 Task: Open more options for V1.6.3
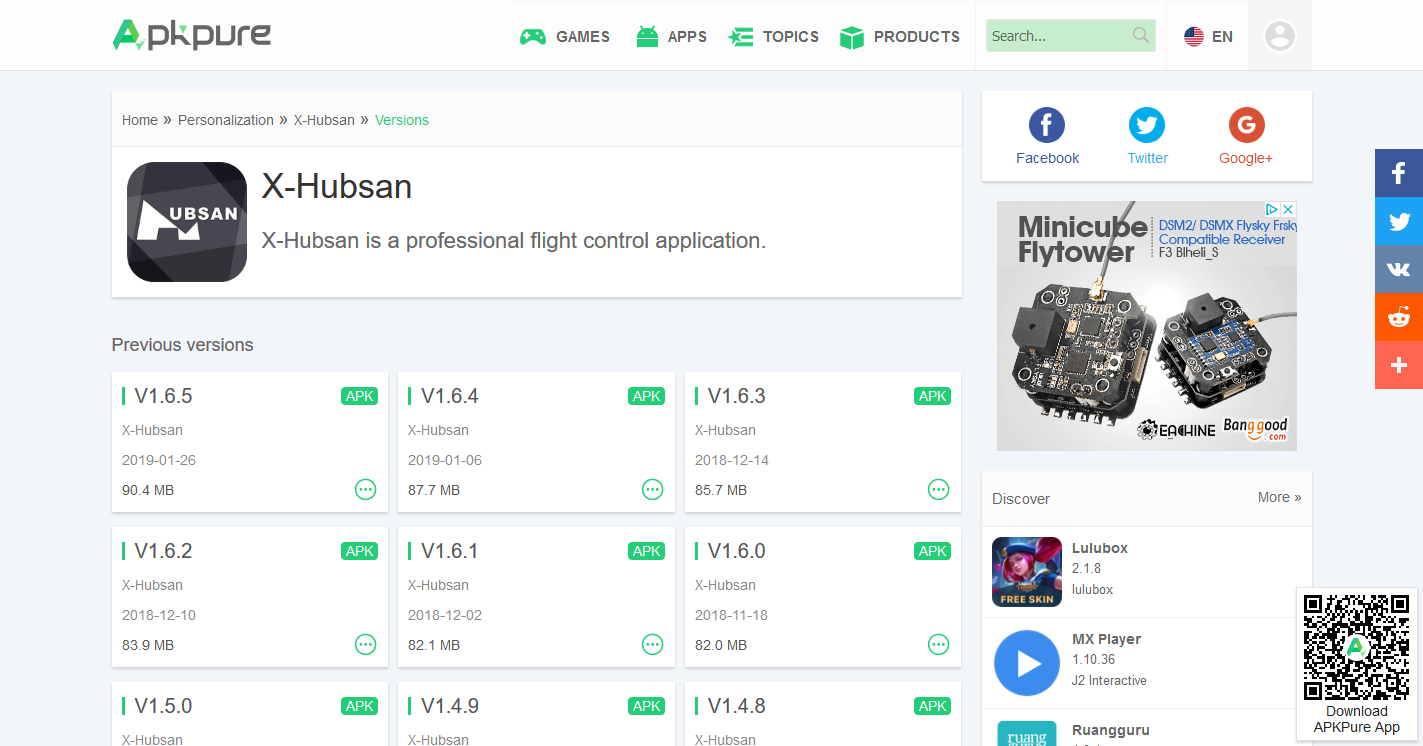click(938, 489)
